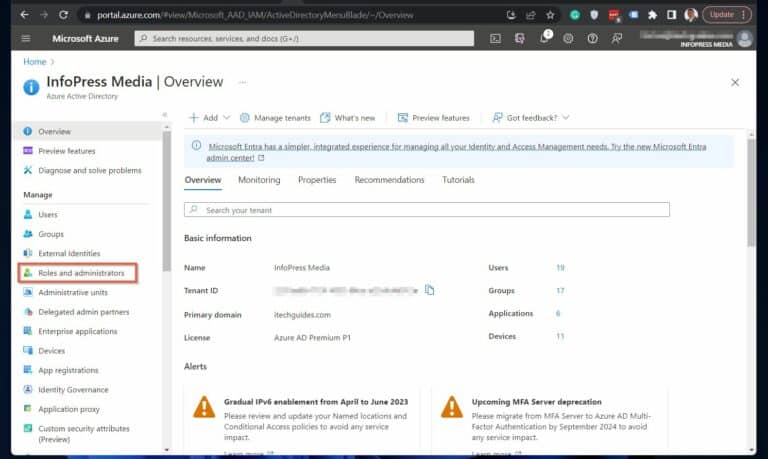Click the Gradual IPv6 enablement alert title
The height and width of the screenshot is (459, 768).
coord(316,402)
